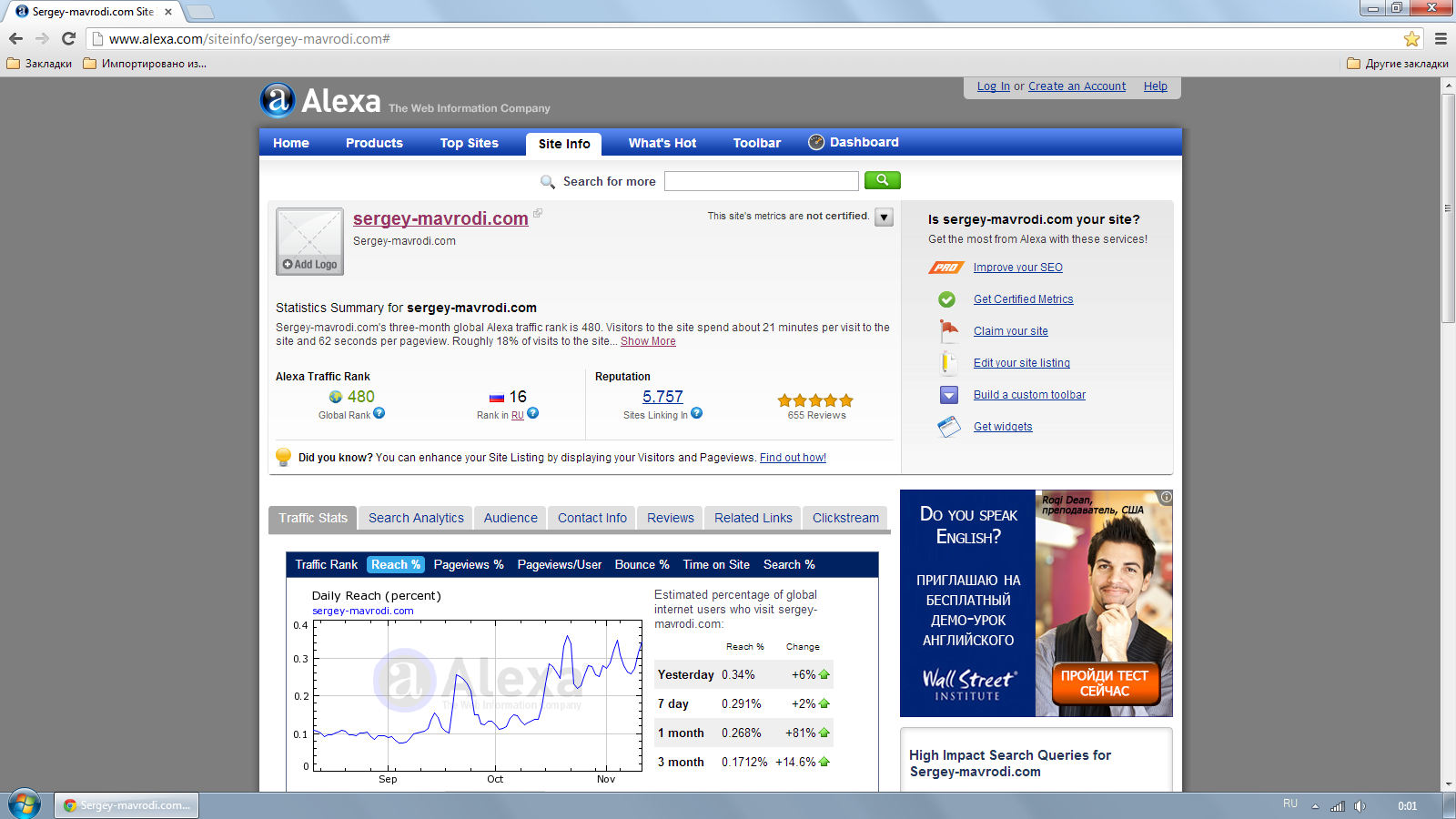Click the page vertical scrollbar thumb
Viewport: 1456px width, 819px height.
pos(1448,207)
